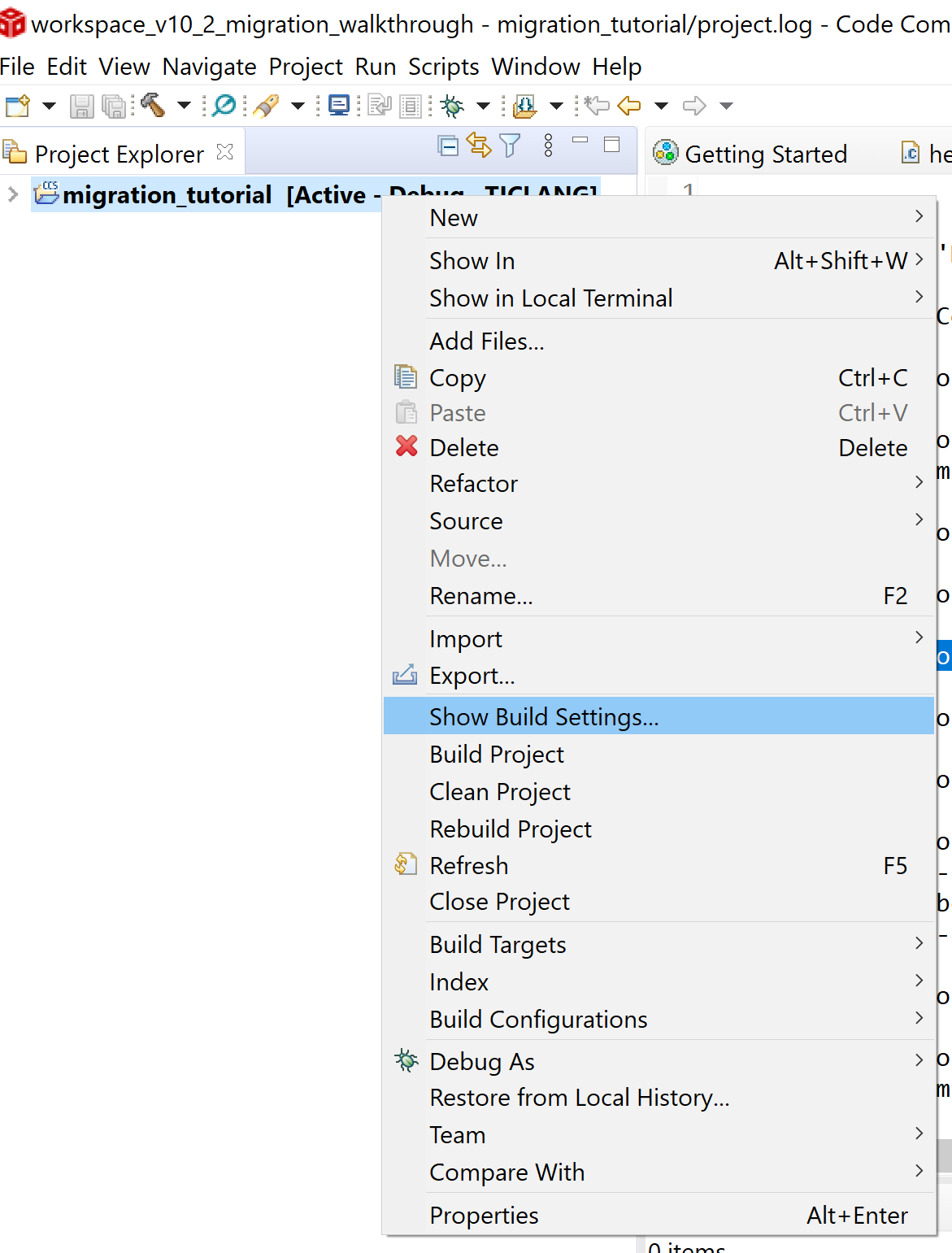Click the filter funnel icon in Project Explorer

coord(510,146)
